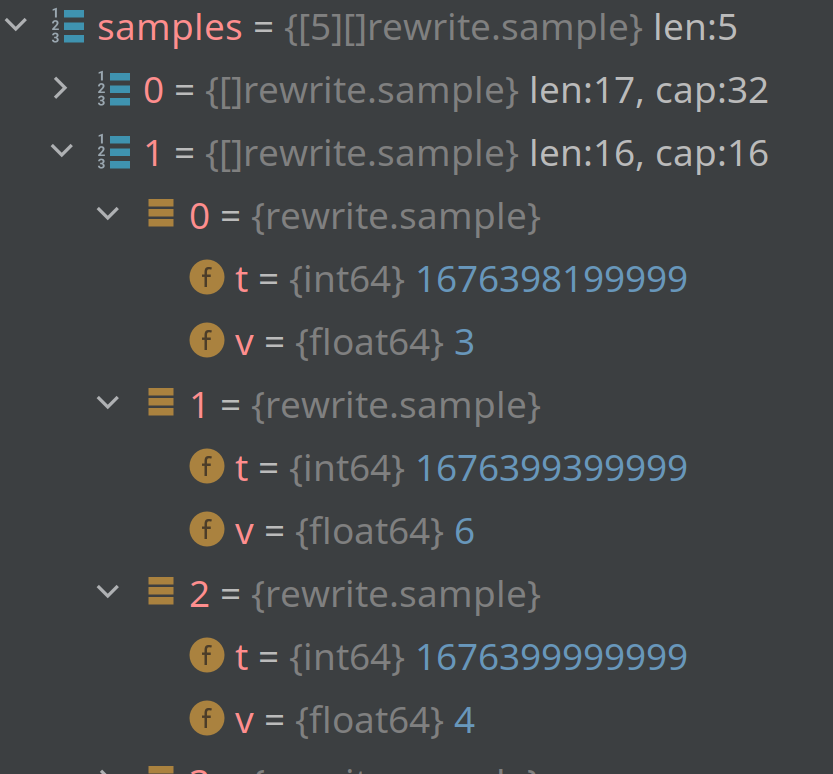Collapse the samples variable node
Screen dimensions: 833x774
(x=16, y=24)
